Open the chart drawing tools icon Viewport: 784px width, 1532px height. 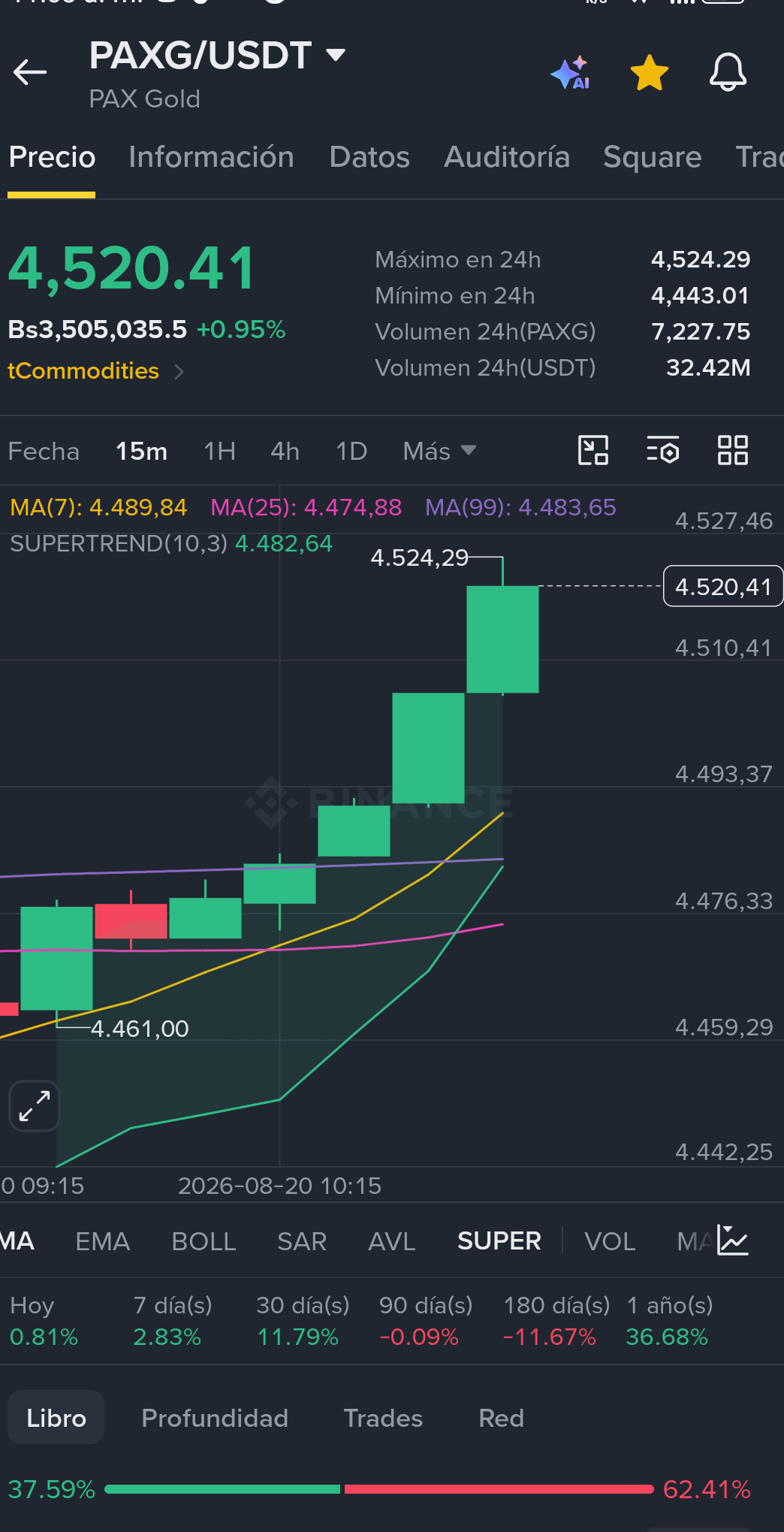tap(593, 451)
